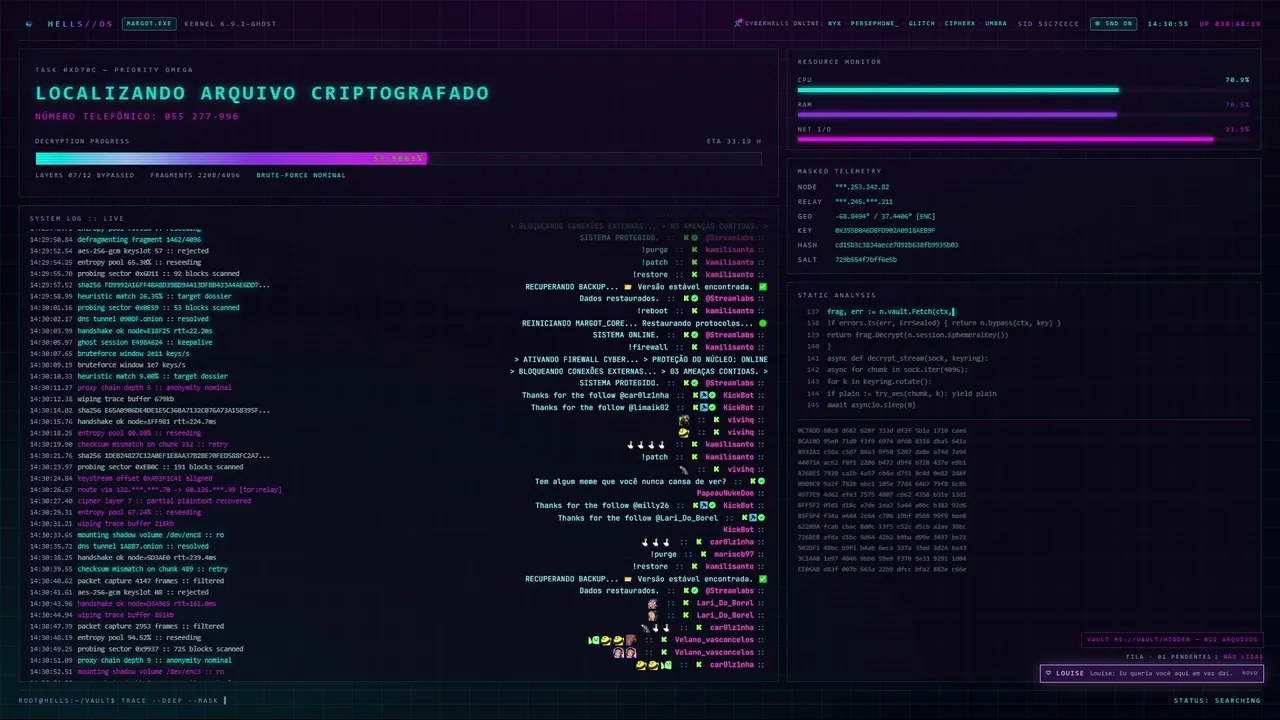1280x720 pixels.
Task: Click Kick badge beside @limaik02 follow message
Action: [697, 408]
